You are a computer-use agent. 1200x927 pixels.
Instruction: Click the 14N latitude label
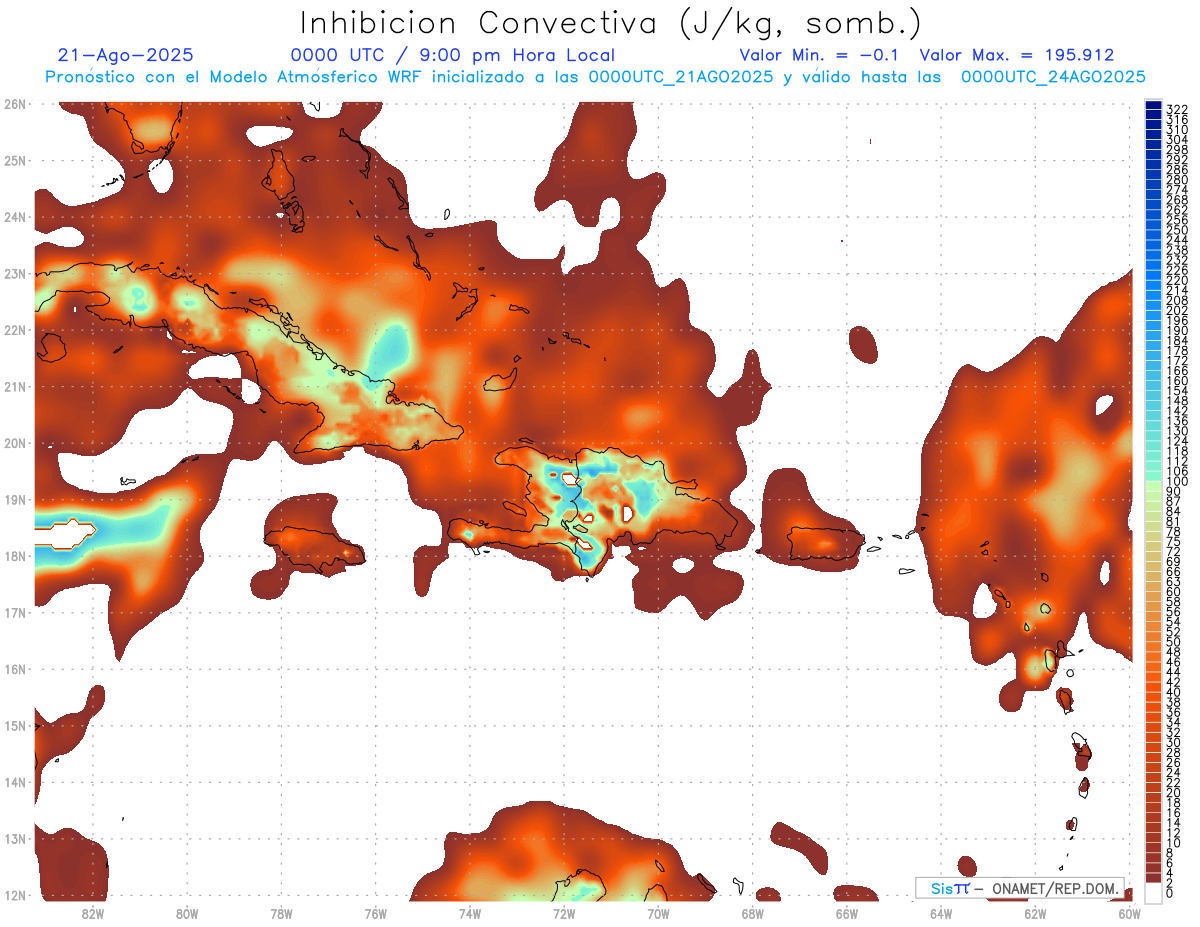pyautogui.click(x=15, y=782)
